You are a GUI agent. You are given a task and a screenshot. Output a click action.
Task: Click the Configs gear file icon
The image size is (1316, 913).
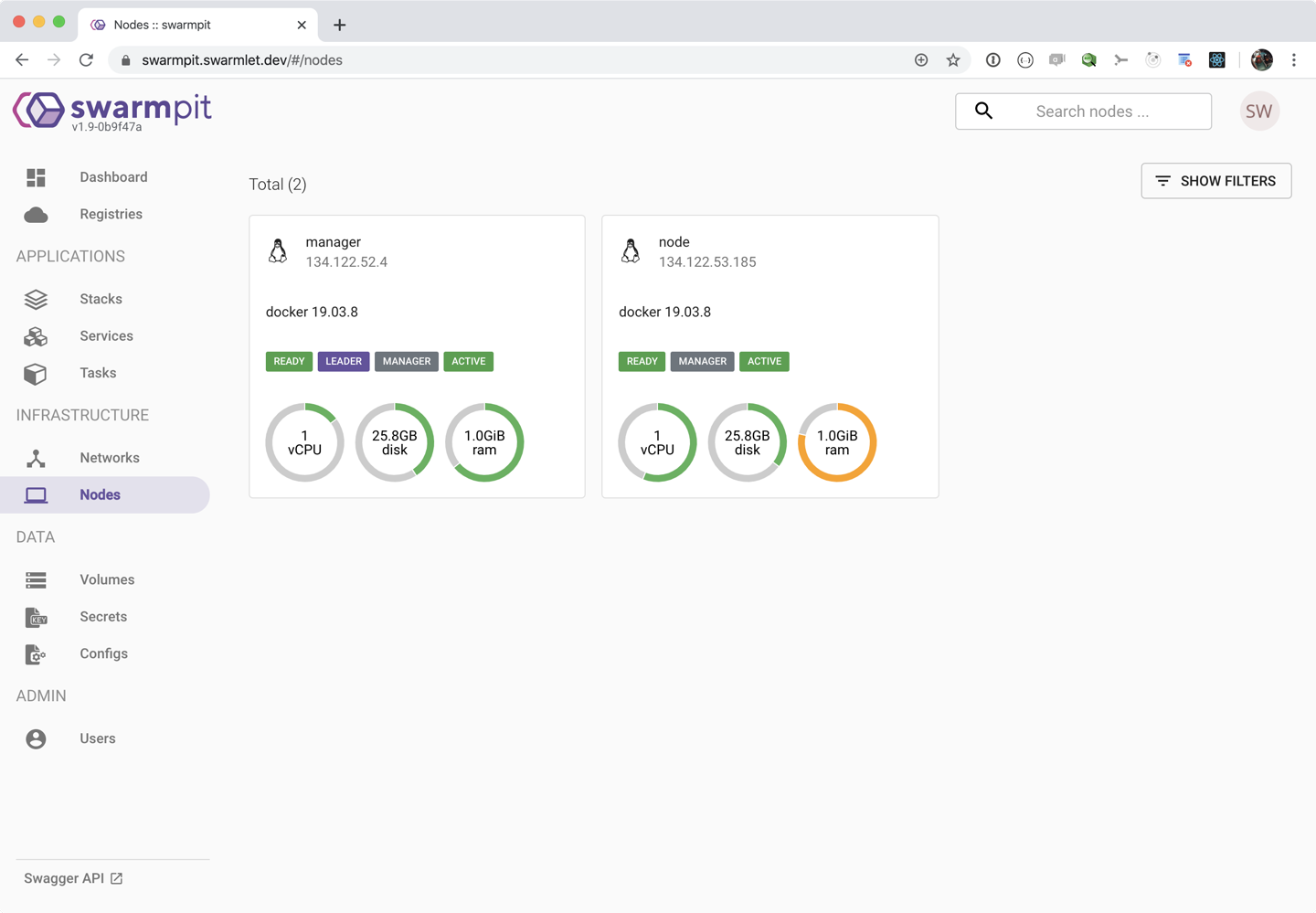36,654
